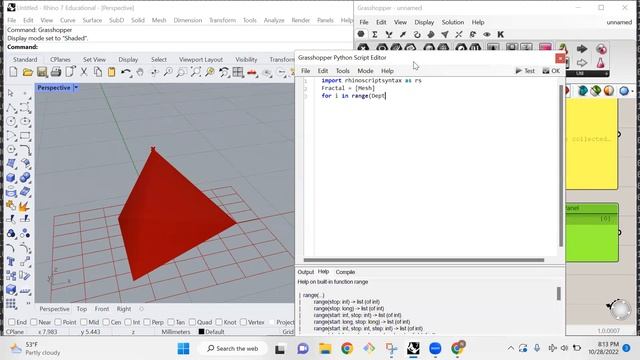Enable the Vertex osnap checkbox

coord(244,322)
